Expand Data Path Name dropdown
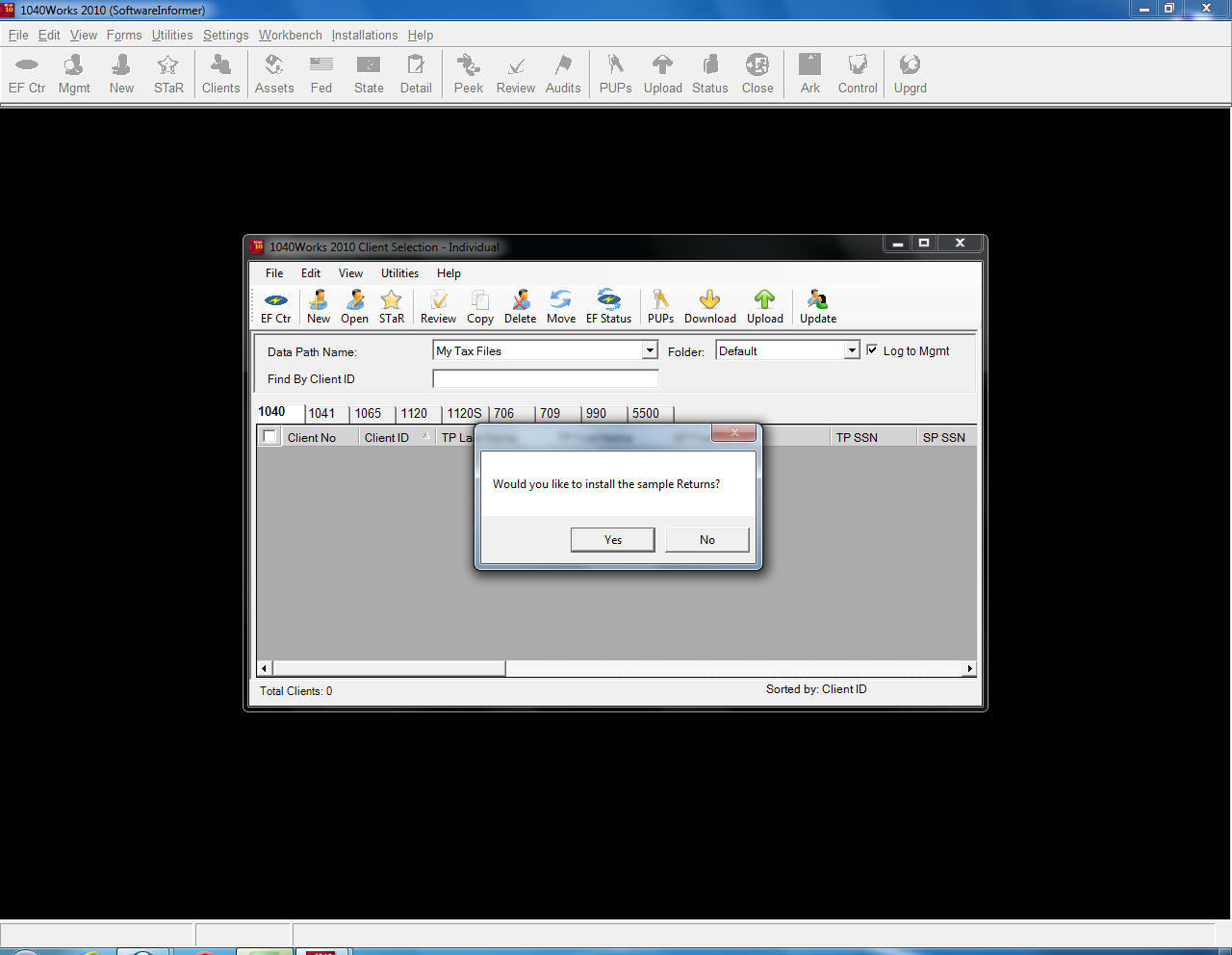 point(650,350)
